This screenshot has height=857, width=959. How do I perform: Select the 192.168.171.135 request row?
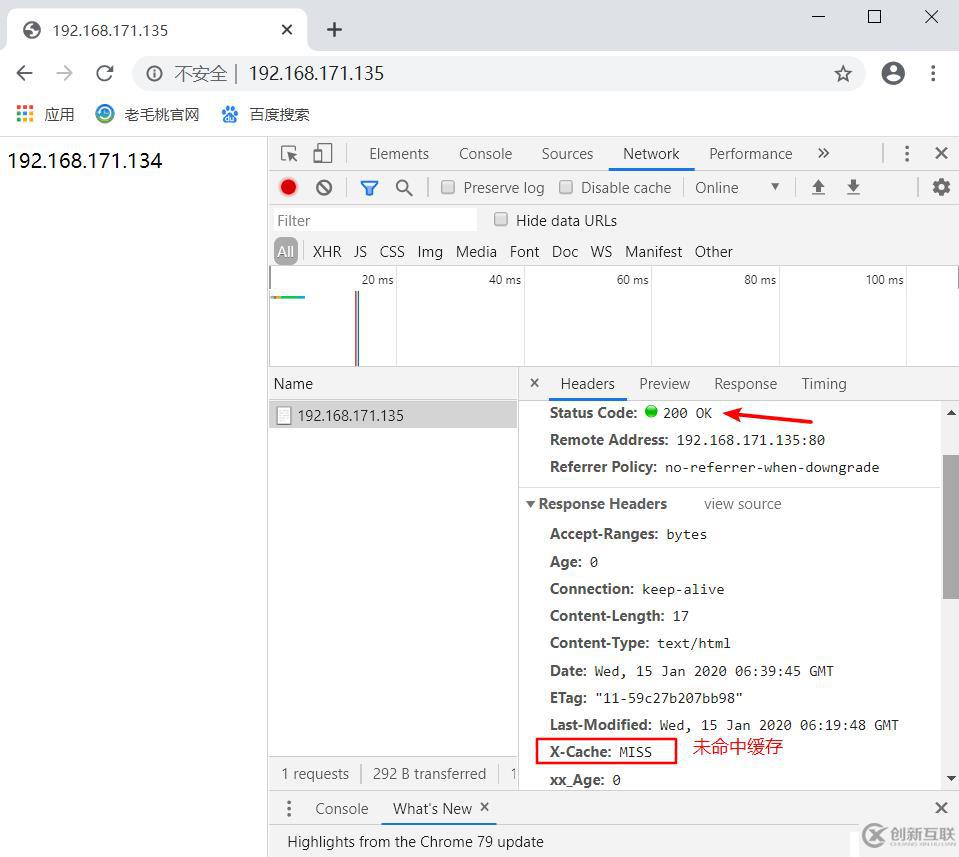point(393,415)
